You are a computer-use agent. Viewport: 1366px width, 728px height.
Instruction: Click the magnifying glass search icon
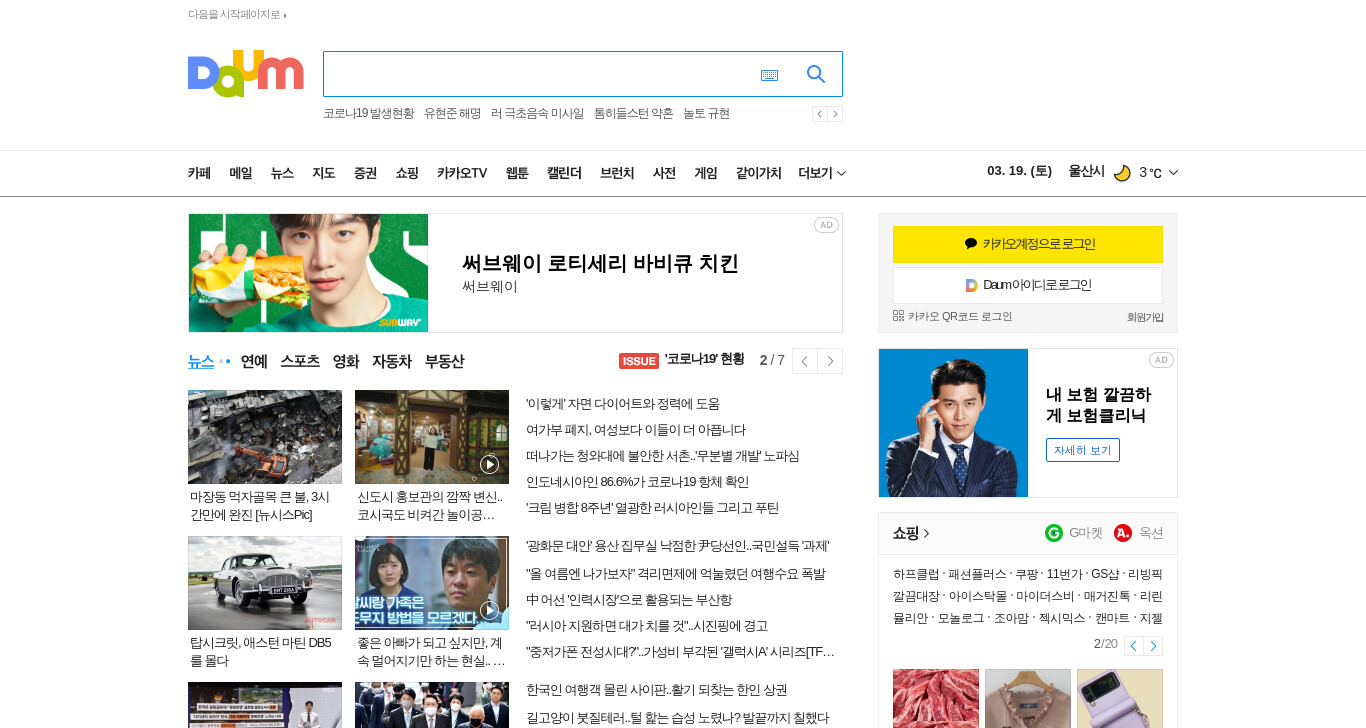point(816,74)
